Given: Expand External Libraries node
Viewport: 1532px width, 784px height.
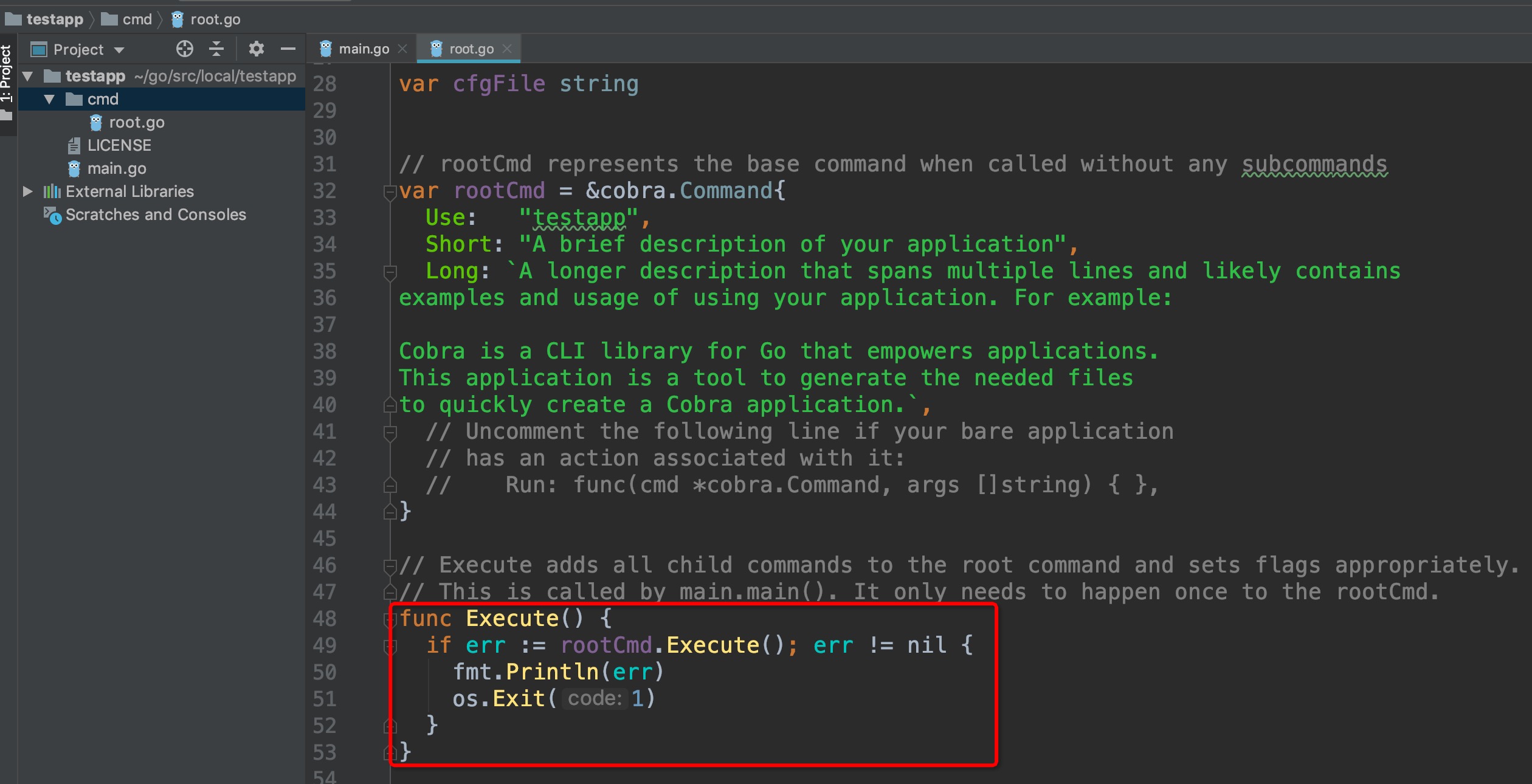Looking at the screenshot, I should click(27, 191).
